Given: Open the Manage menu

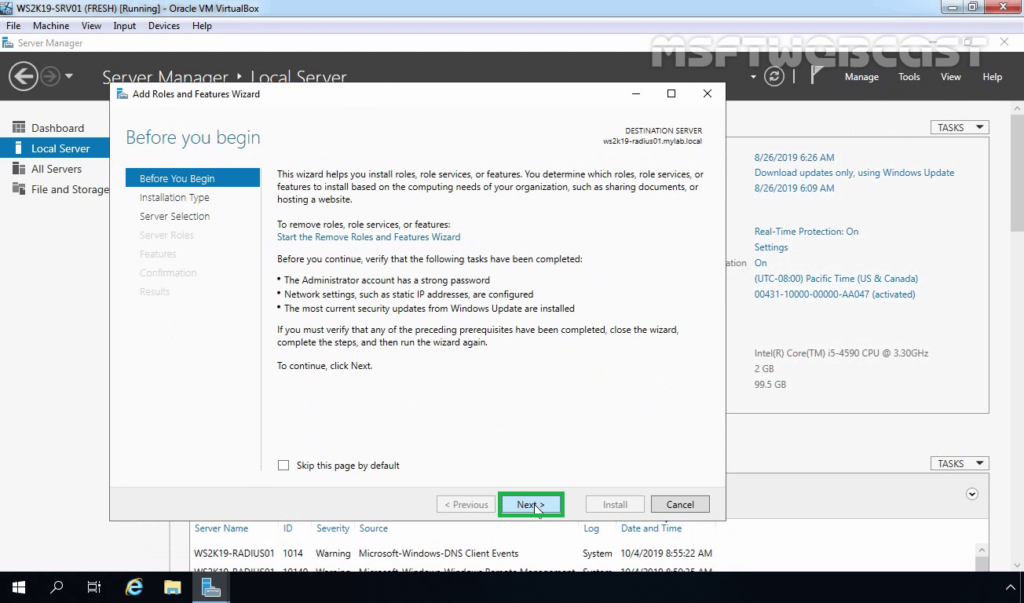Looking at the screenshot, I should [861, 76].
